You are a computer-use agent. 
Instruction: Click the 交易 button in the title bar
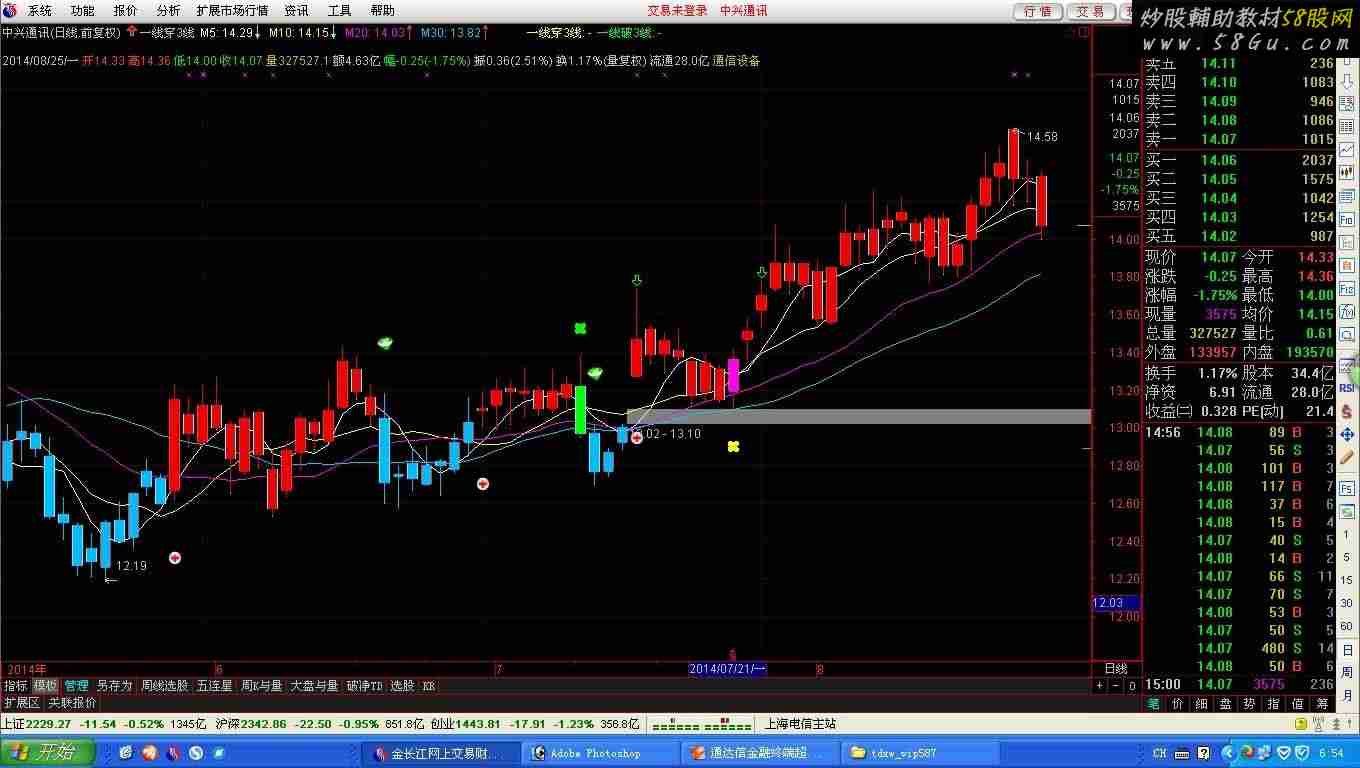1090,11
